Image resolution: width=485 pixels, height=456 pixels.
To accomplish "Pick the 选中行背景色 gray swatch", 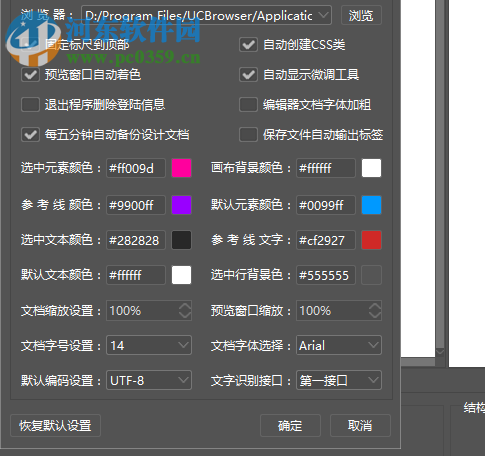I will pyautogui.click(x=371, y=275).
